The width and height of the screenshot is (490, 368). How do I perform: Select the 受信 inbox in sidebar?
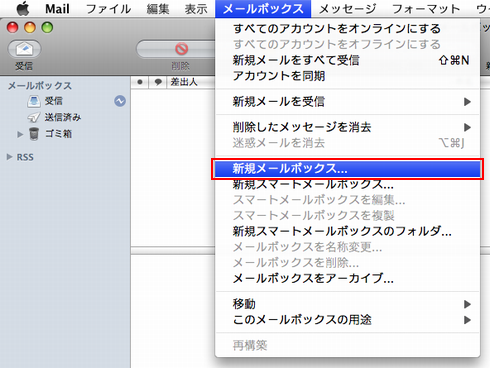54,101
